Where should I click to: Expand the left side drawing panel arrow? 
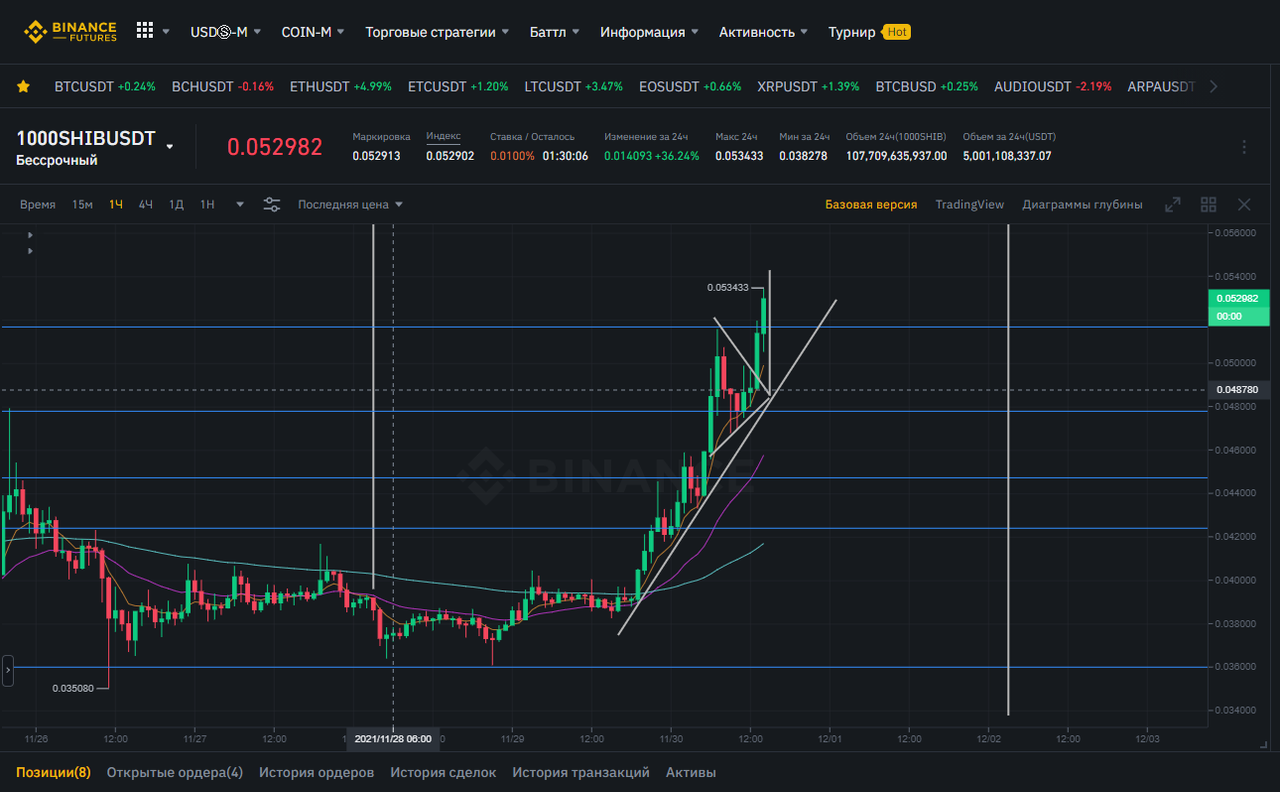[8, 670]
